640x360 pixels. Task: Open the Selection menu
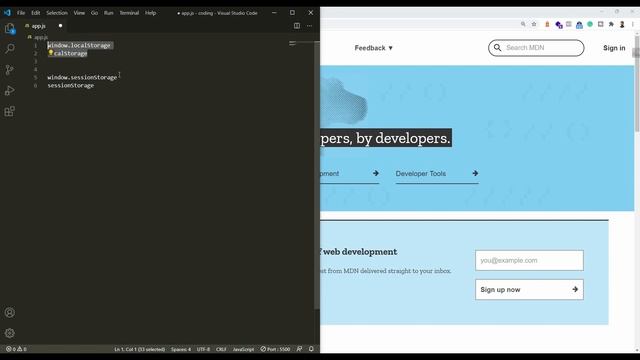[57, 13]
